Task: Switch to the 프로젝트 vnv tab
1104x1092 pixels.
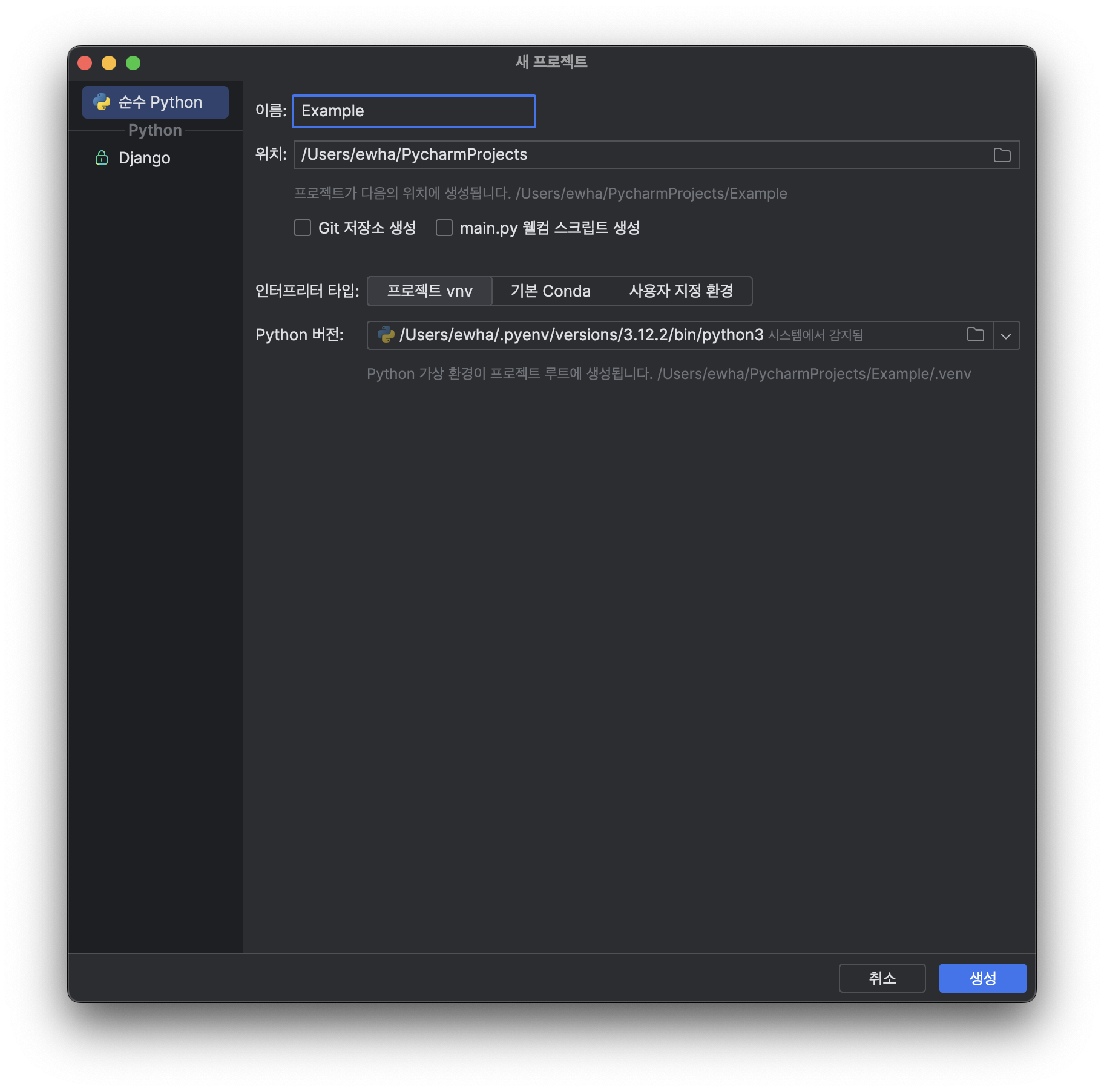Action: 430,291
